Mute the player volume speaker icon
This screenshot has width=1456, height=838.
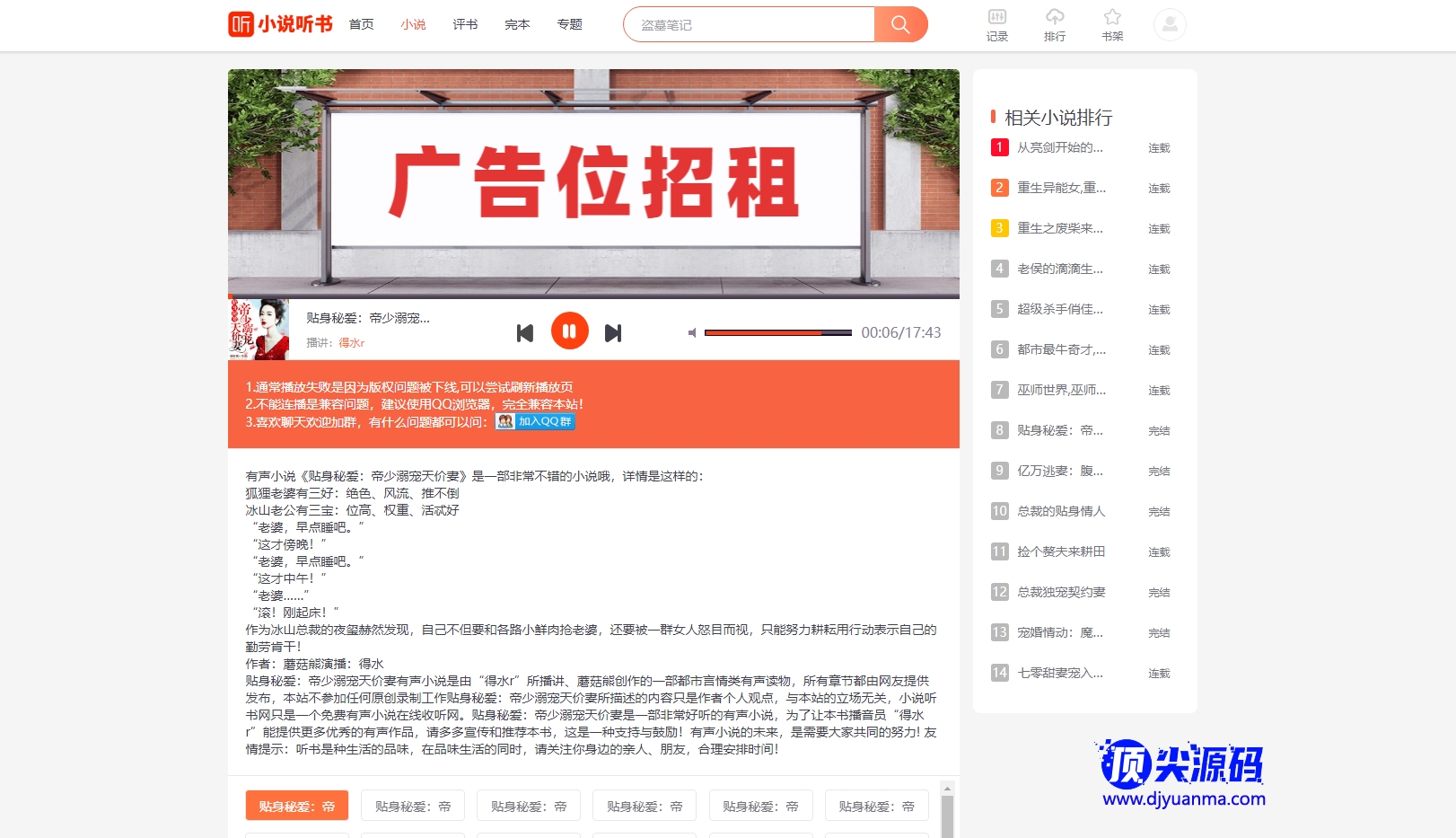click(692, 333)
